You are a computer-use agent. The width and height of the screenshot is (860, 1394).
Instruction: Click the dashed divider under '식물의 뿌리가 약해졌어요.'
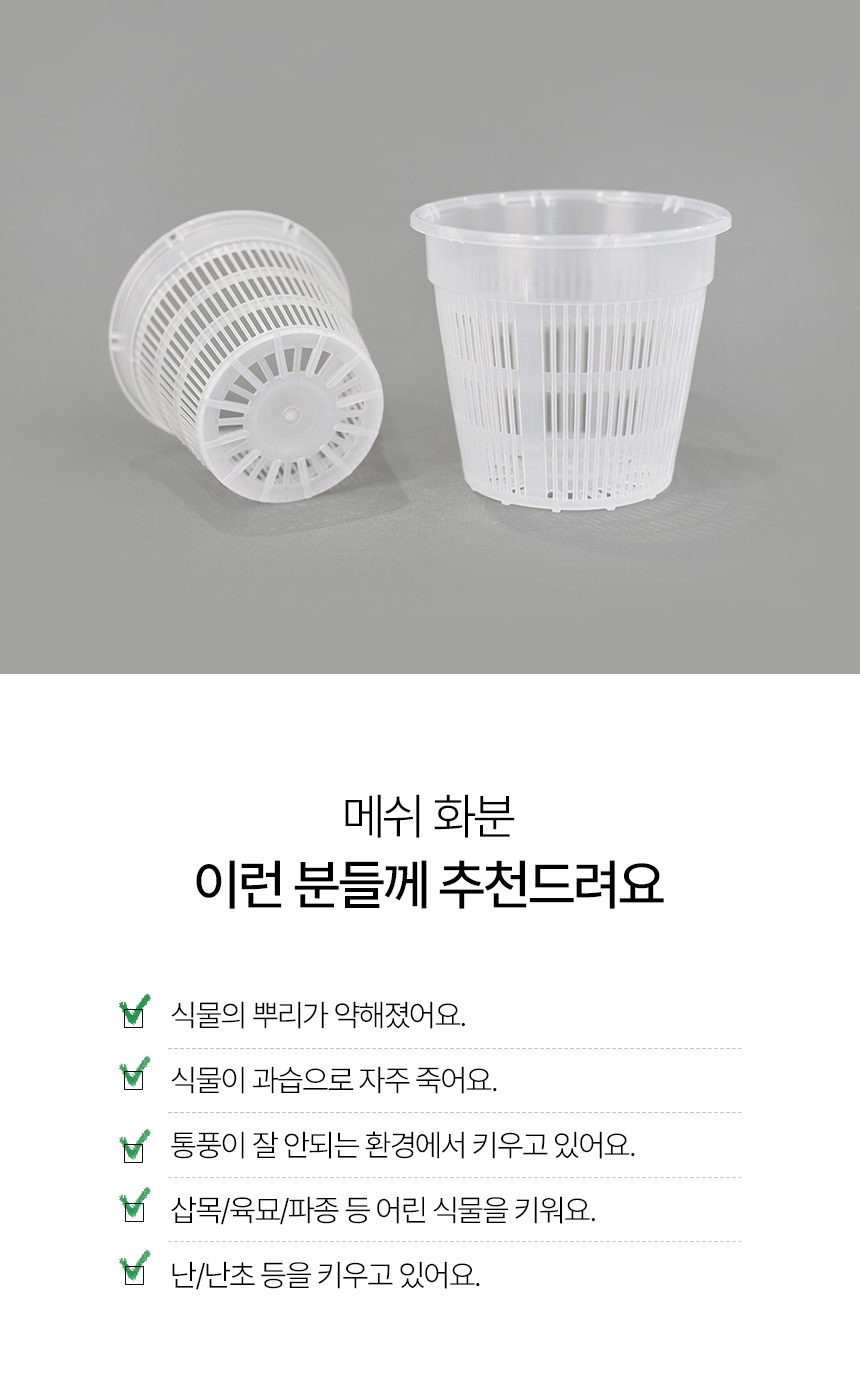pos(454,1048)
